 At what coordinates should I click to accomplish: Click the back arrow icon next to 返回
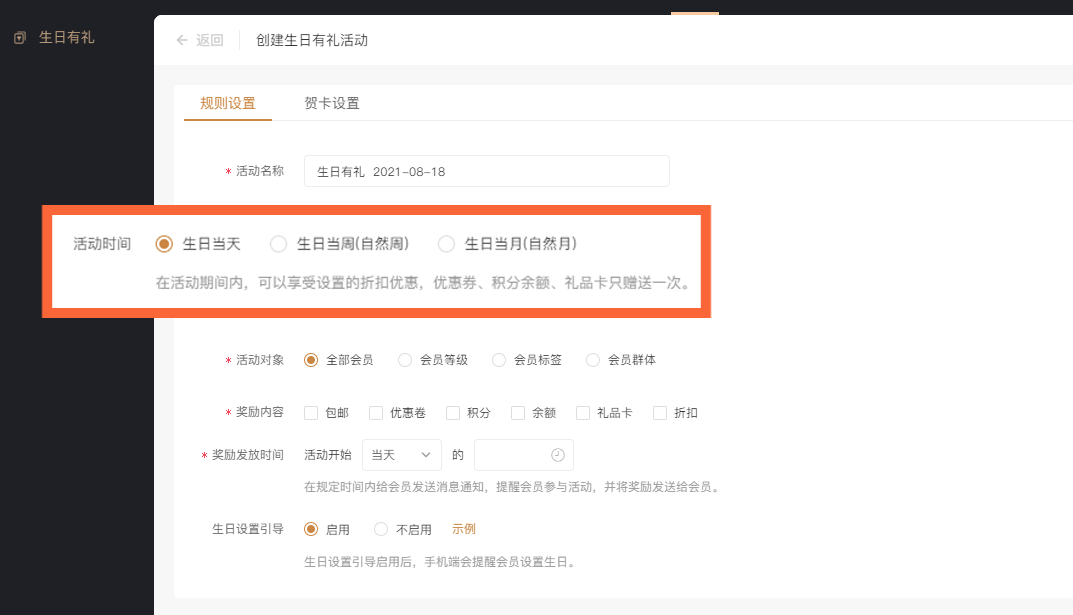[x=182, y=40]
